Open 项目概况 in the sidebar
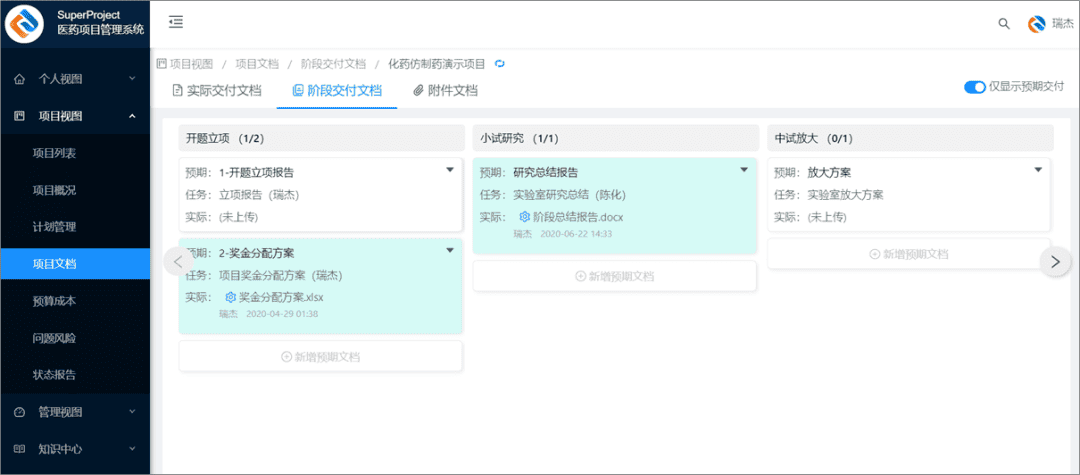Screen dimensions: 1080x475 click(x=75, y=191)
